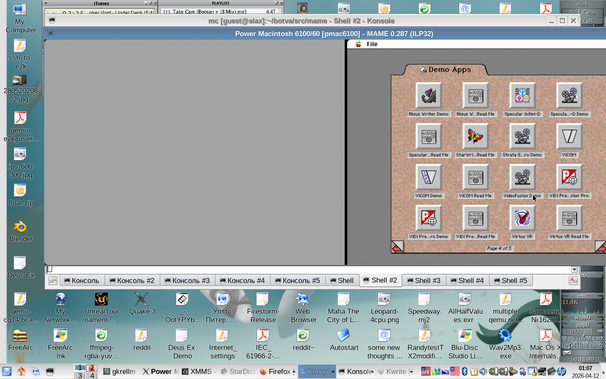Open the Specular Infini-D Demo projector icon
Screen dimensions: 606x379
click(569, 95)
